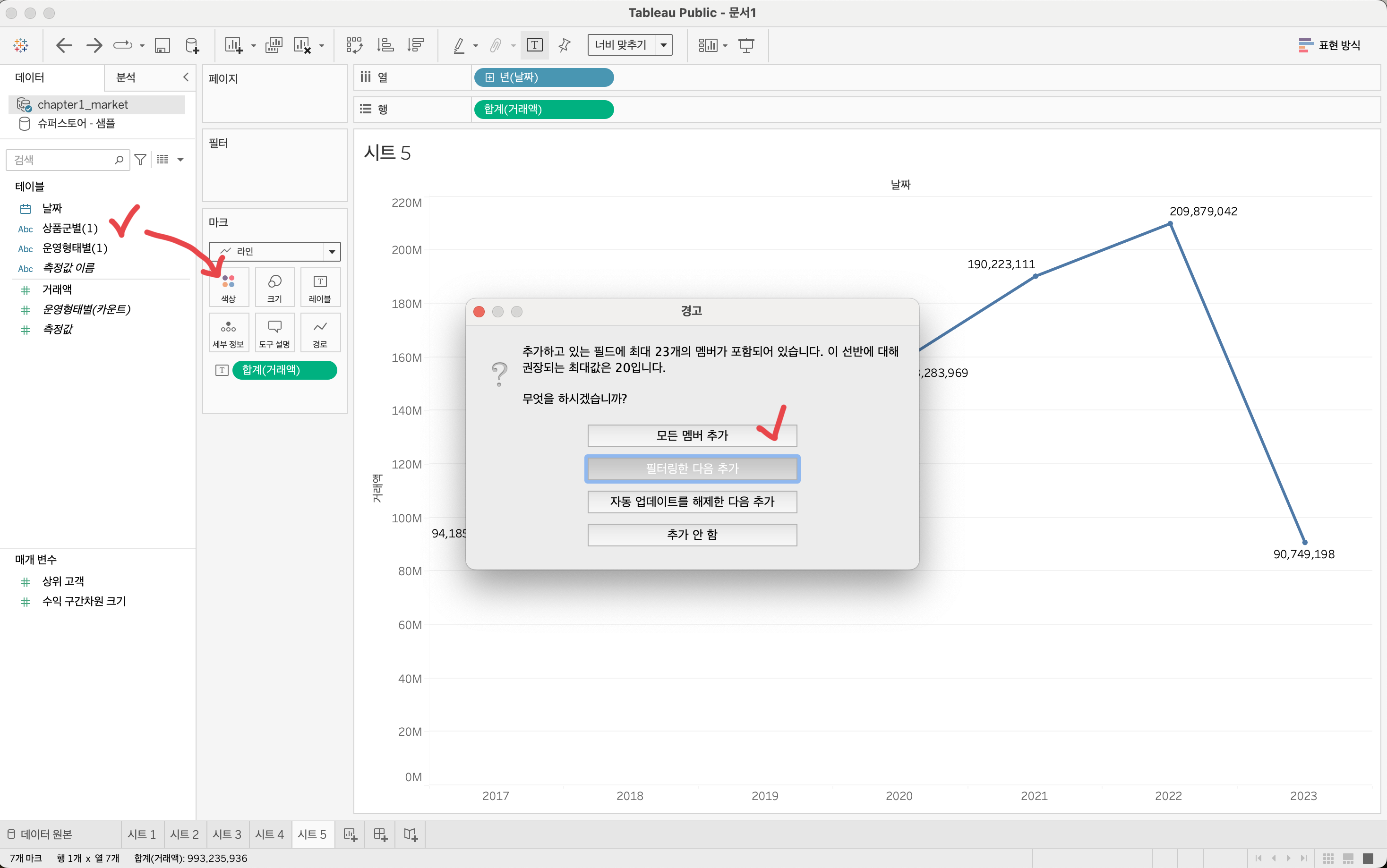This screenshot has height=868, width=1387.
Task: Collapse the data pane side chevron
Action: click(186, 77)
